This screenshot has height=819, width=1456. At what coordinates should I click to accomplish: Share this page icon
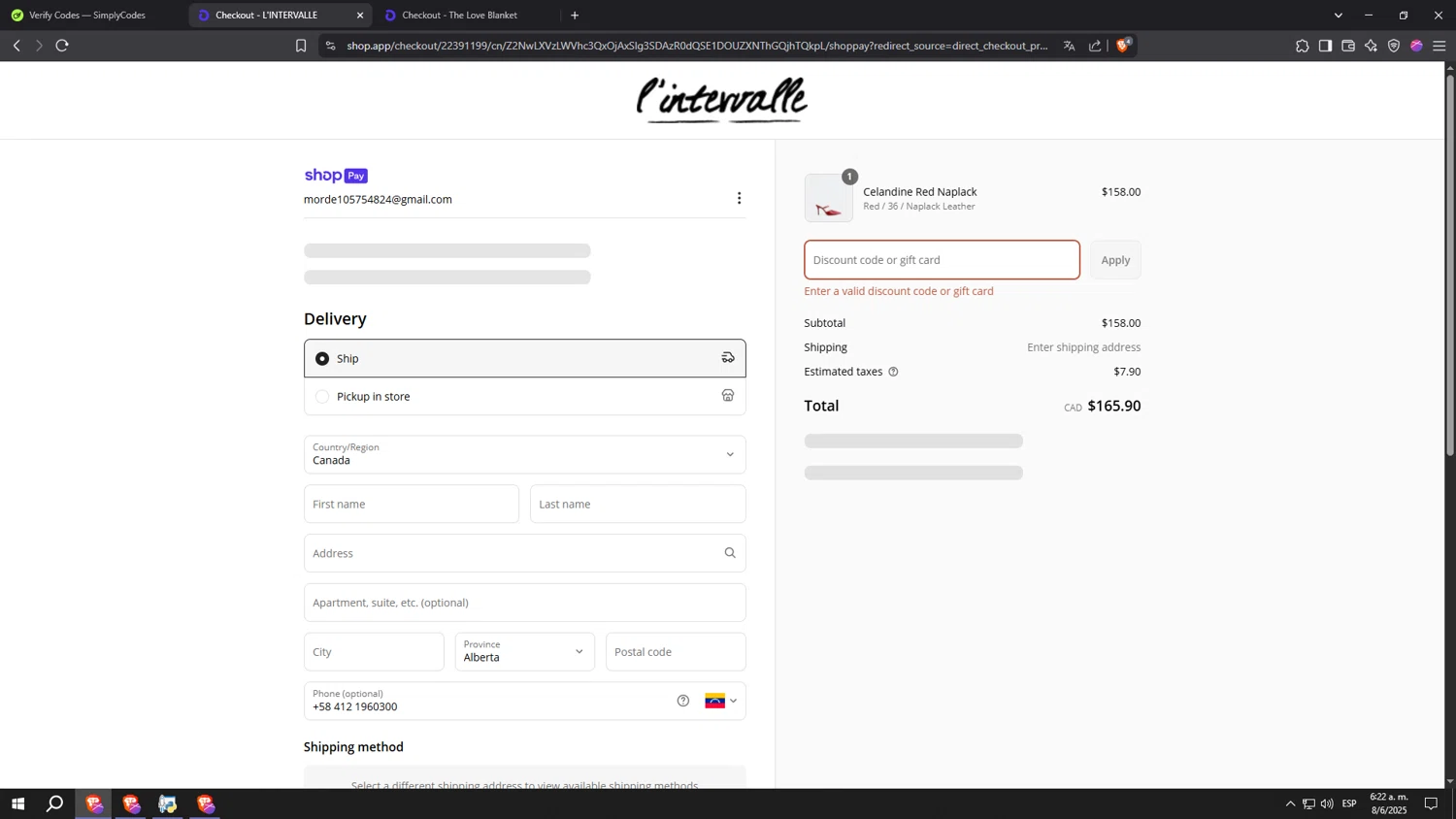coord(1095,46)
